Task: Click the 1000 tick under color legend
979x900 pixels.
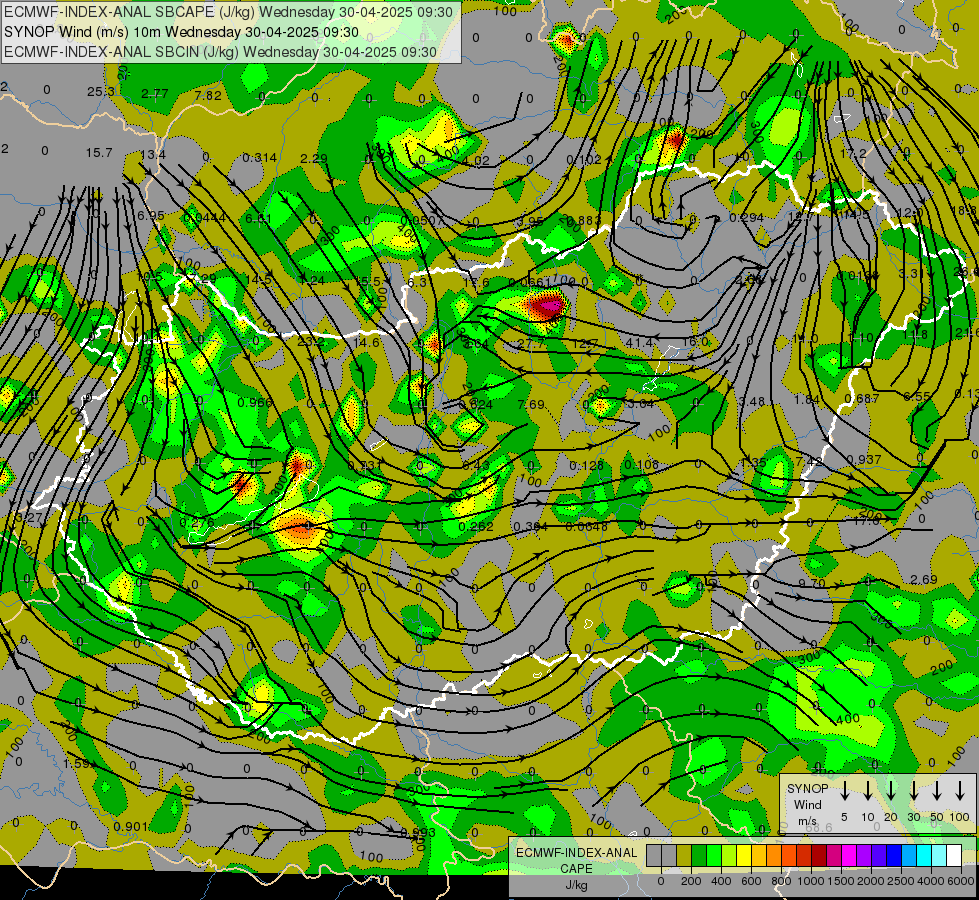Action: point(811,881)
